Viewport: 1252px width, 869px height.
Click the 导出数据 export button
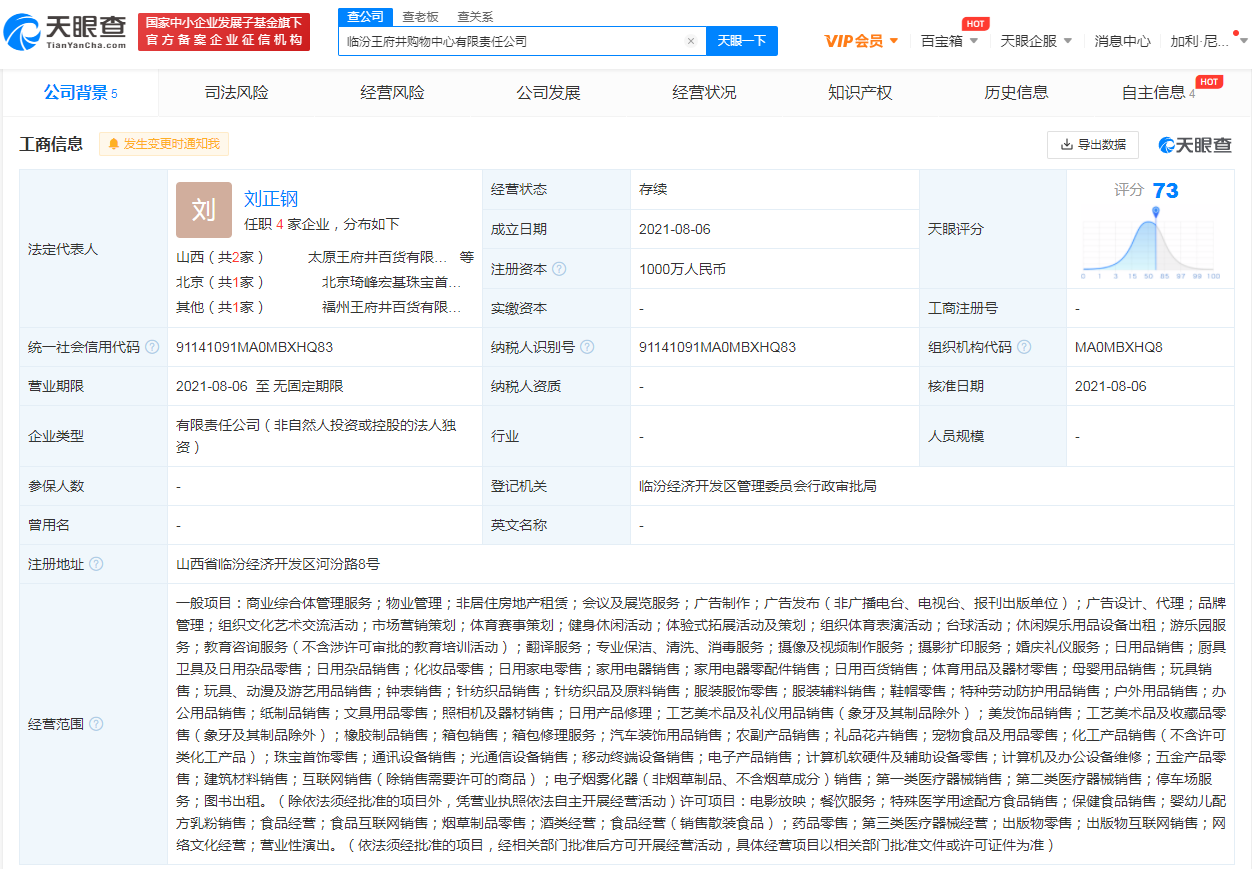1093,145
